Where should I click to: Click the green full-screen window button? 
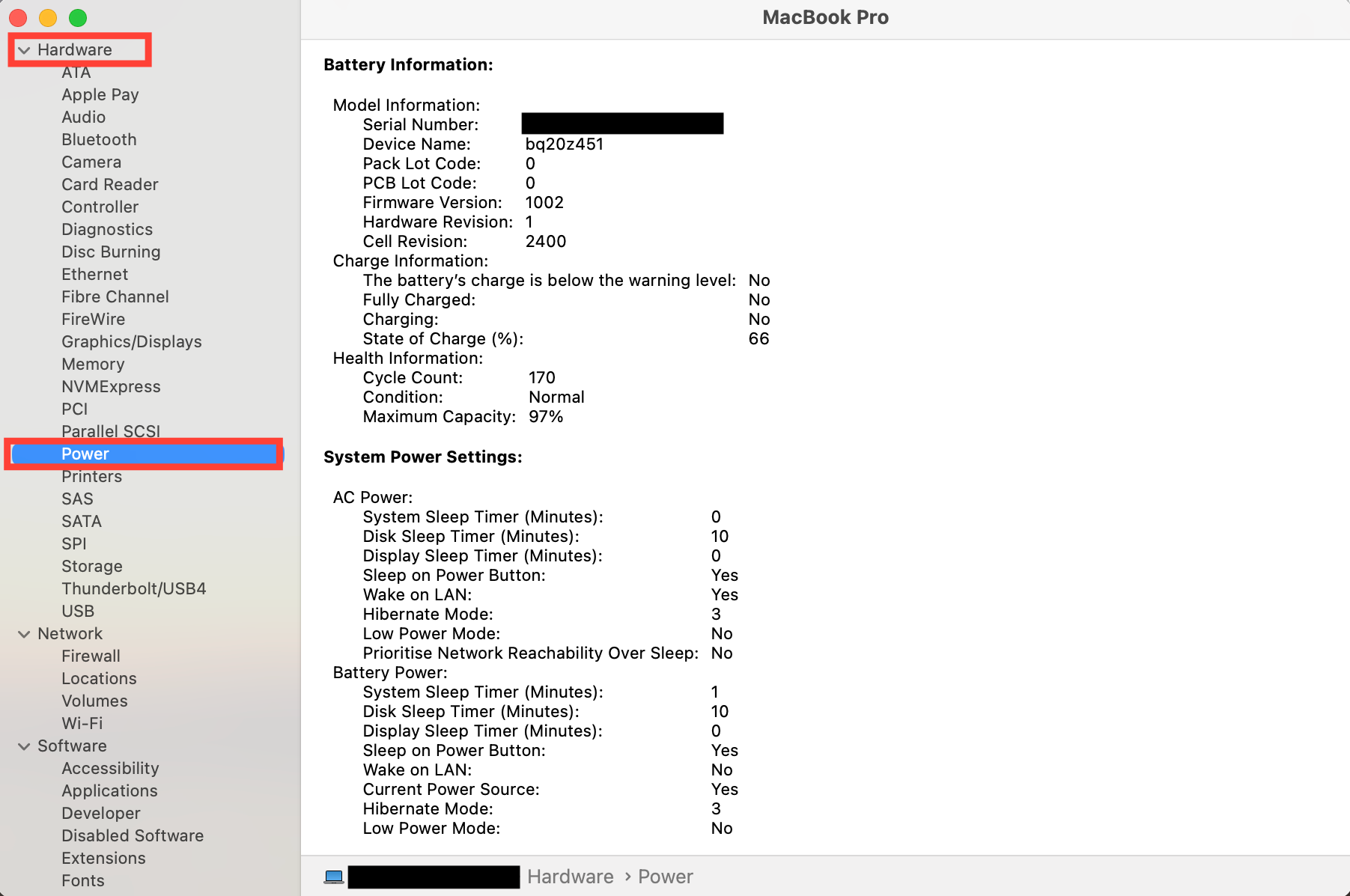[78, 17]
